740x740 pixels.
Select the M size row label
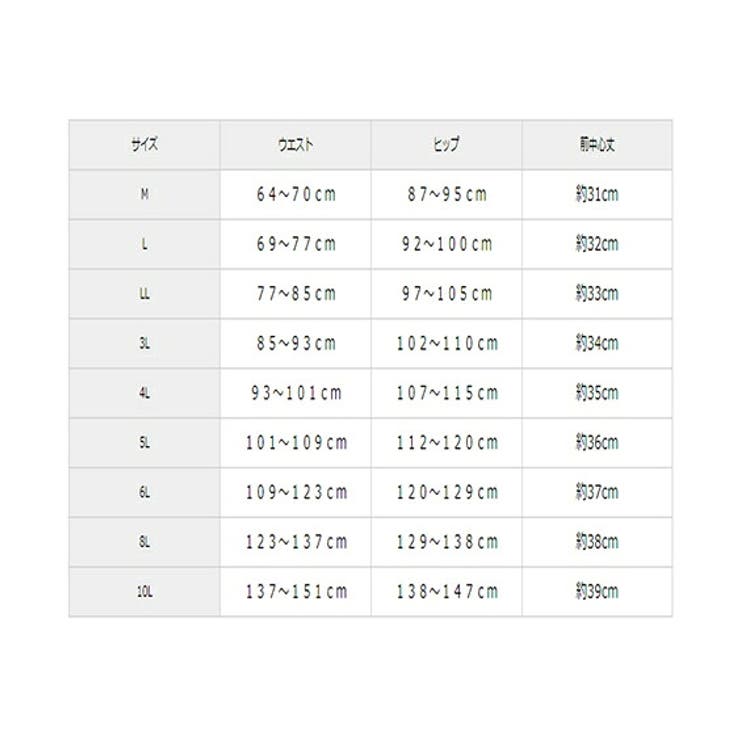coord(144,194)
